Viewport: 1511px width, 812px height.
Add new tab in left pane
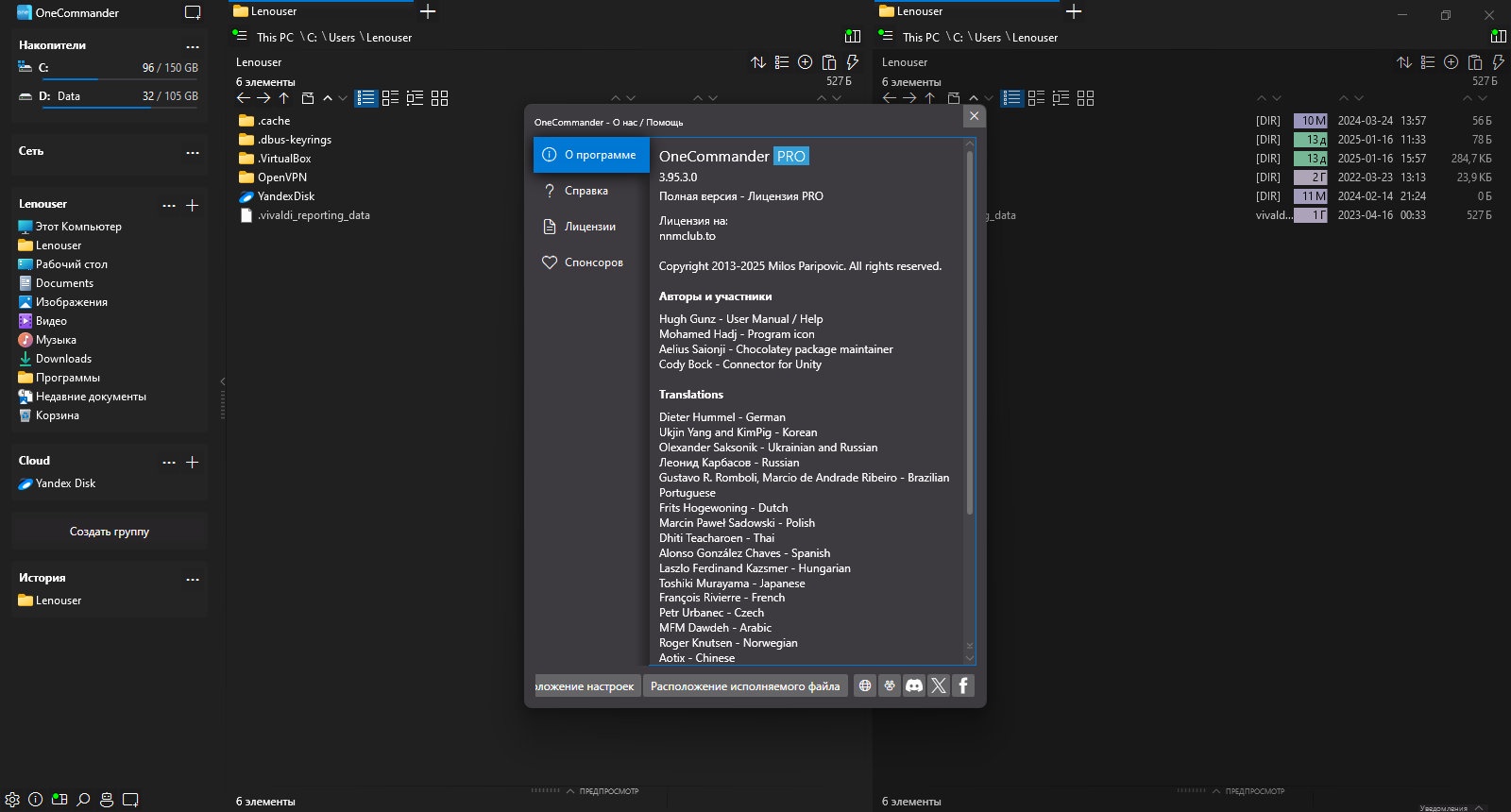point(428,12)
